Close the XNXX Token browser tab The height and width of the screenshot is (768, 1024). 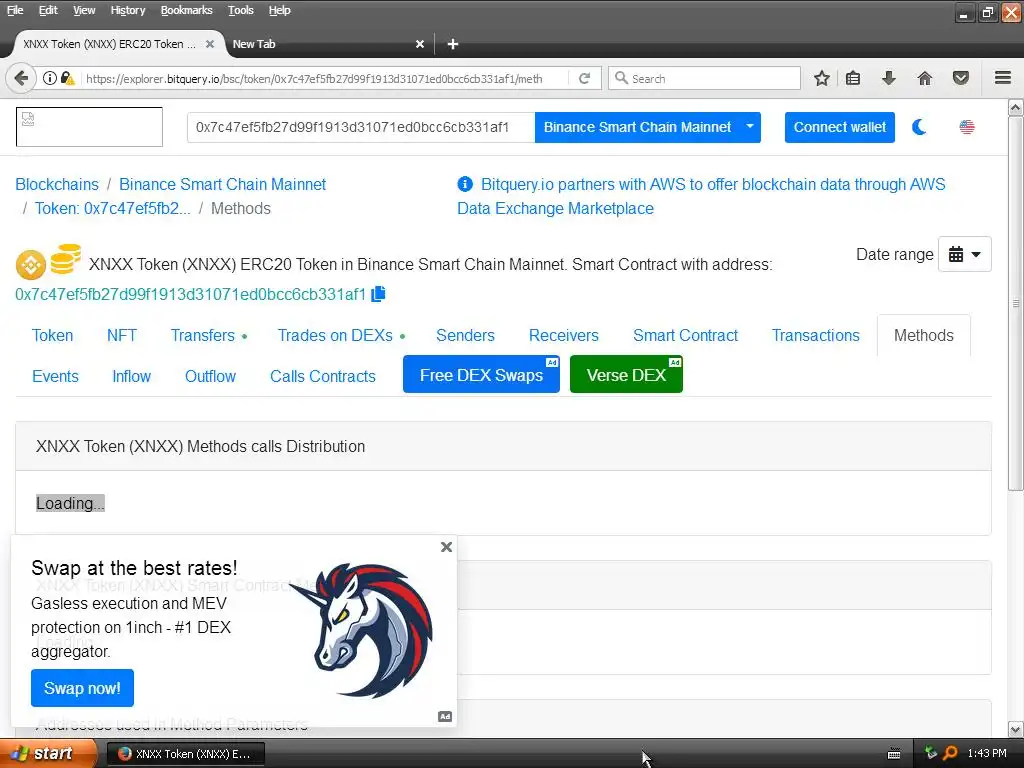click(x=210, y=44)
